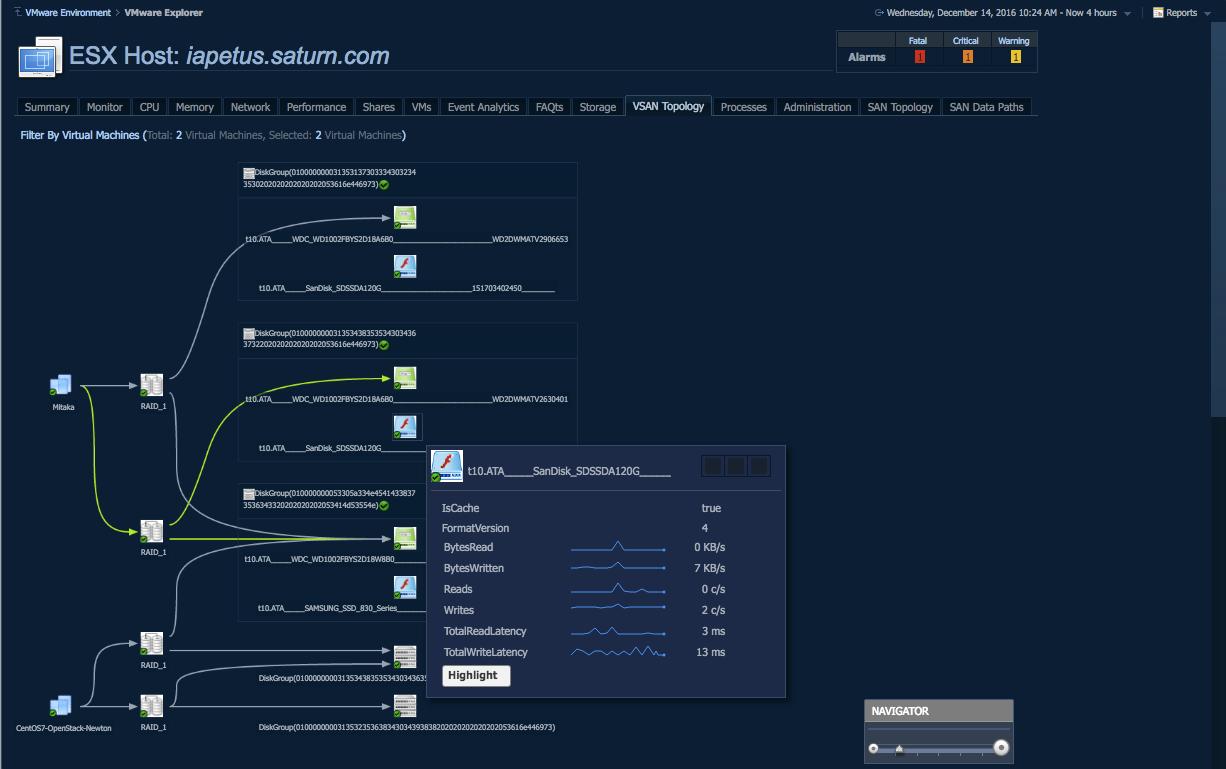Click the VMware Environment breadcrumb icon

coord(18,12)
